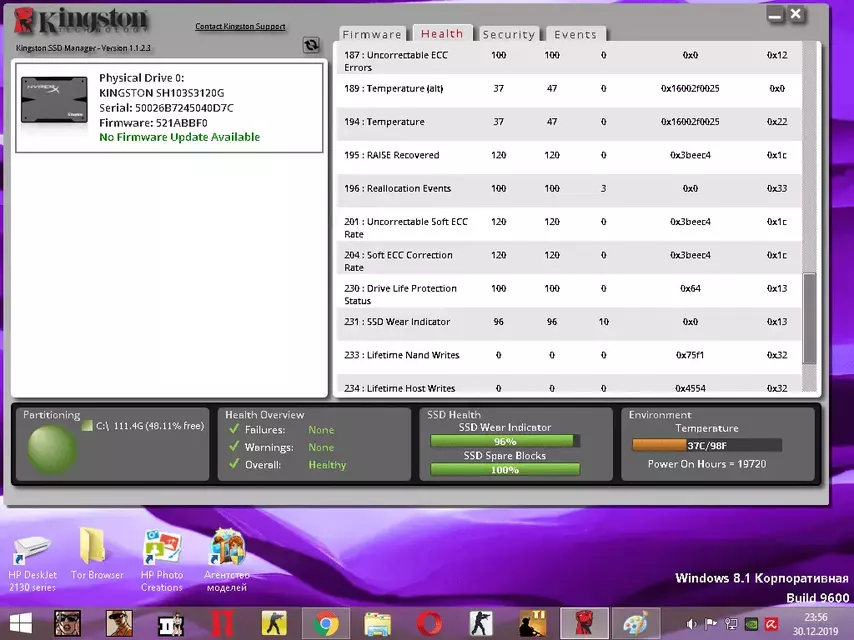The image size is (854, 640).
Task: Click the SSD Spare Blocks 100% bar
Action: pos(505,470)
